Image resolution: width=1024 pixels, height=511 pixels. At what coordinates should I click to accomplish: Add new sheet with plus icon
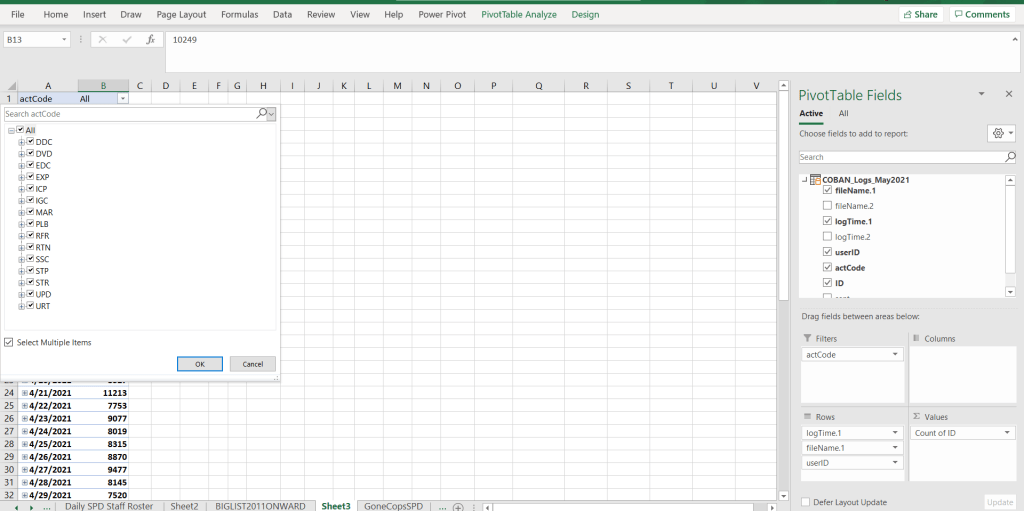458,507
